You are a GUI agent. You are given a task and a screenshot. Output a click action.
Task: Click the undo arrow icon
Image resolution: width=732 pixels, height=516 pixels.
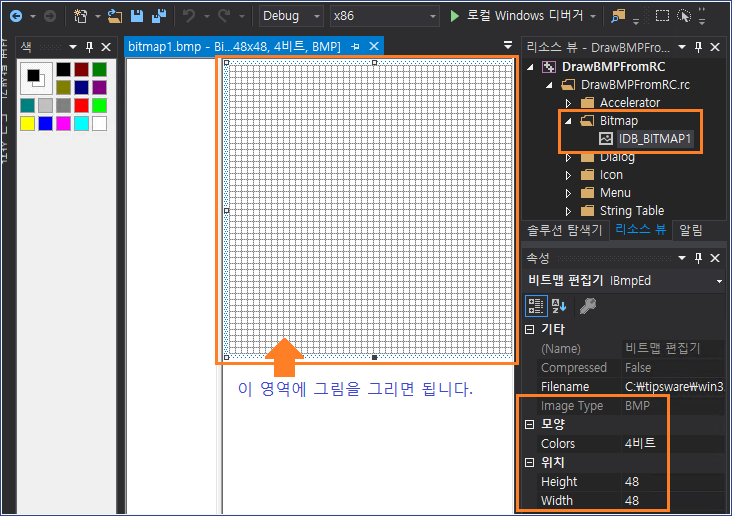click(189, 16)
